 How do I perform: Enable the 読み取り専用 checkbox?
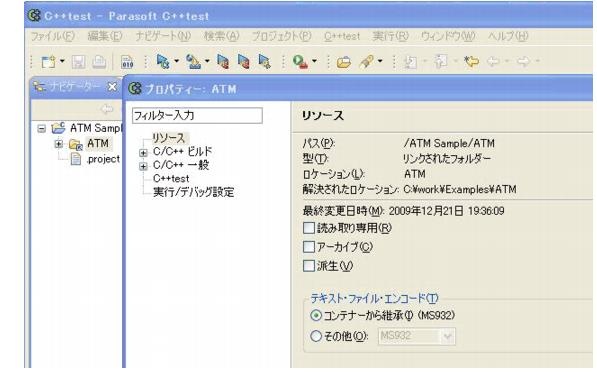309,228
